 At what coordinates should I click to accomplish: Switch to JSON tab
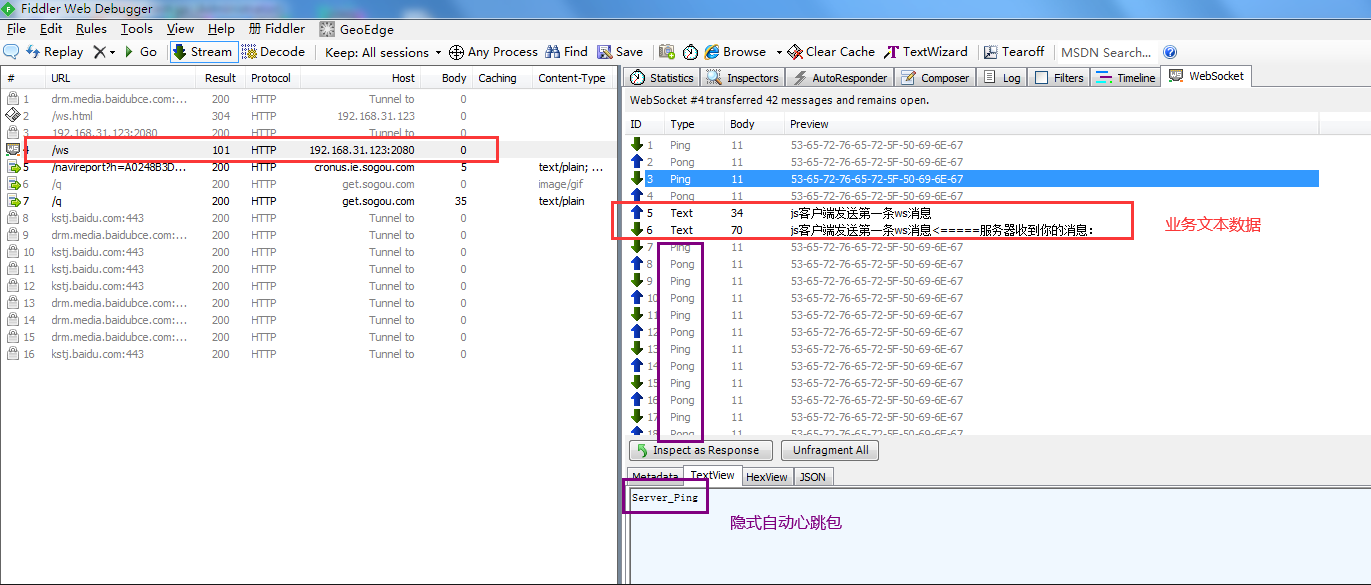(x=813, y=477)
